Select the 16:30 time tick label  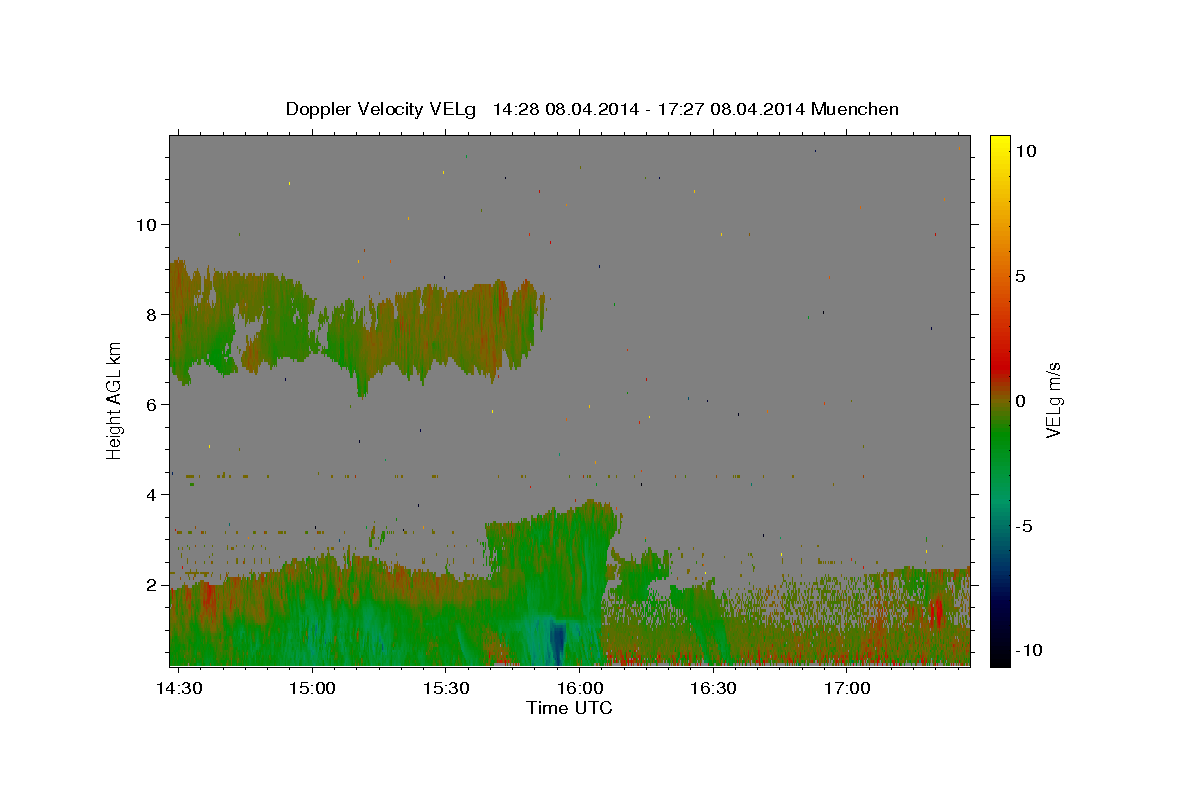(714, 688)
